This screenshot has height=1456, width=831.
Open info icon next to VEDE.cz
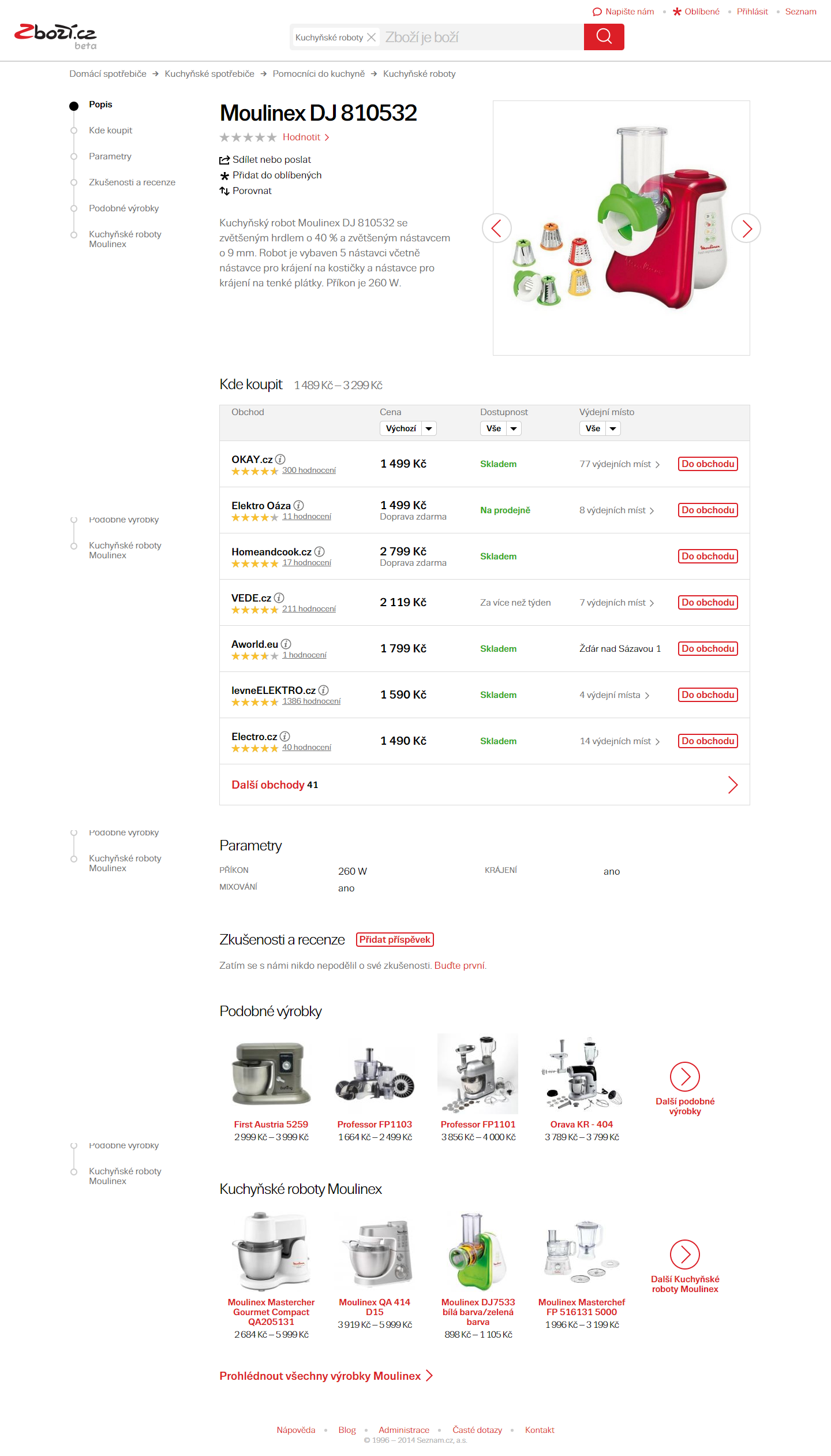point(279,598)
